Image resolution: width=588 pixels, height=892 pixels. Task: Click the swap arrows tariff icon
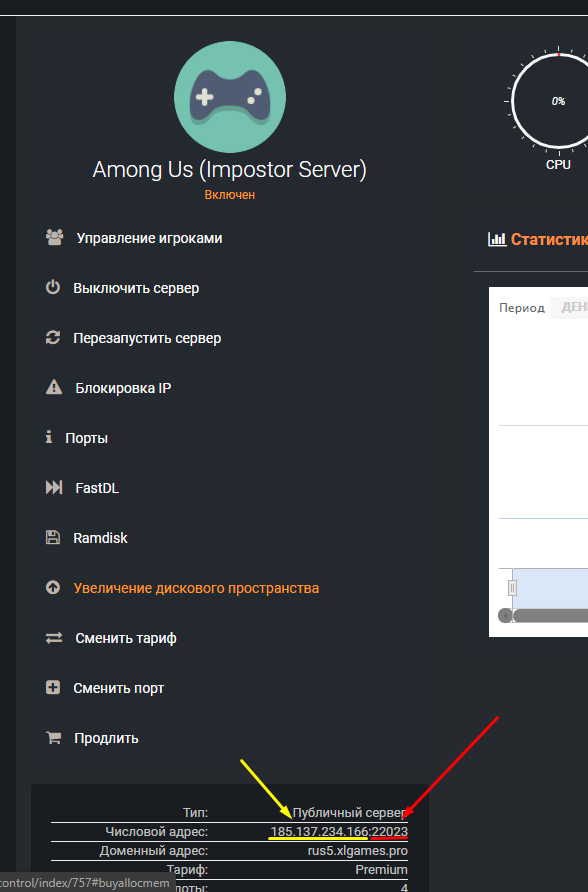(x=54, y=638)
